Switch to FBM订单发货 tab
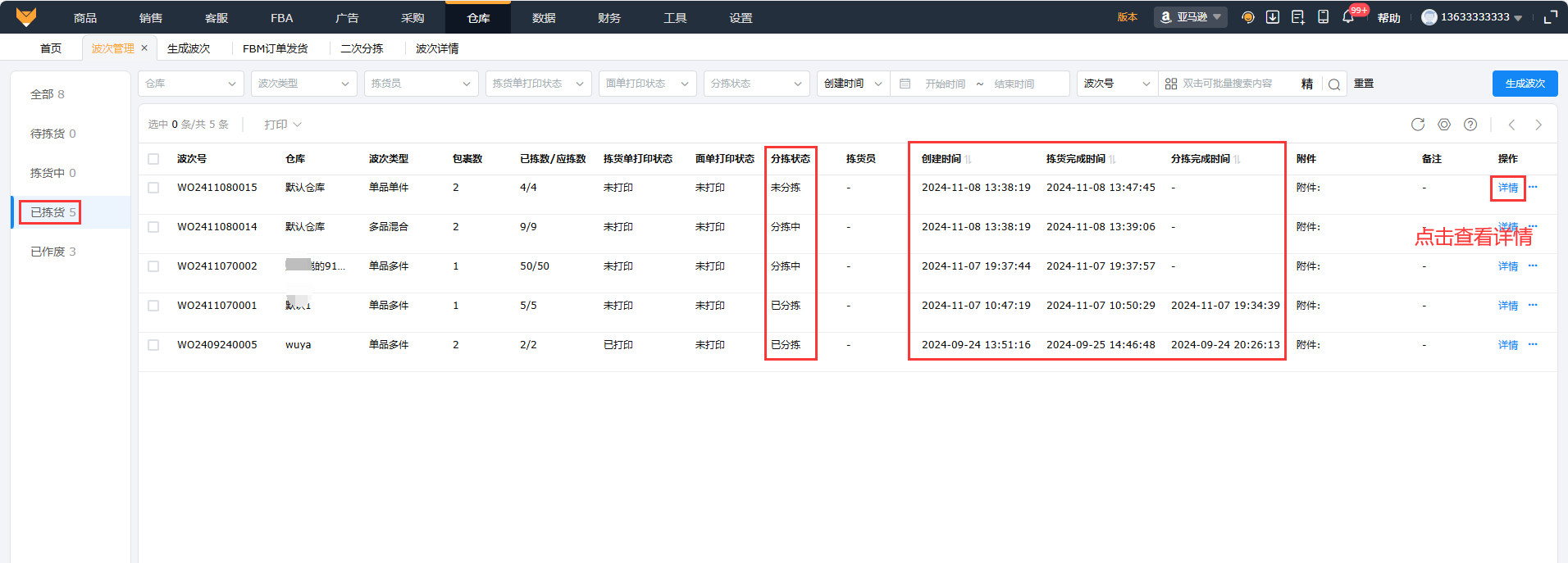 pyautogui.click(x=276, y=48)
